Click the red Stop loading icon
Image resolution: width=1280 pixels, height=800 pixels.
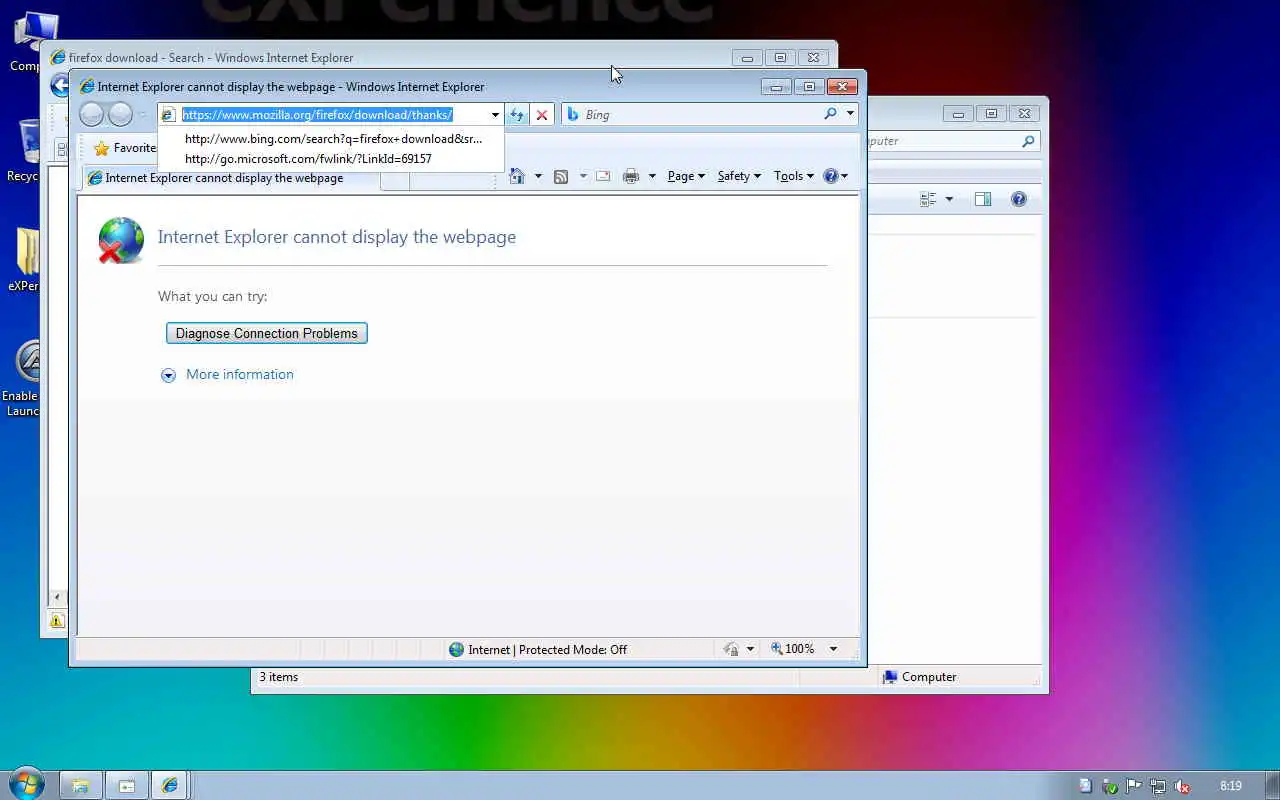tap(542, 115)
